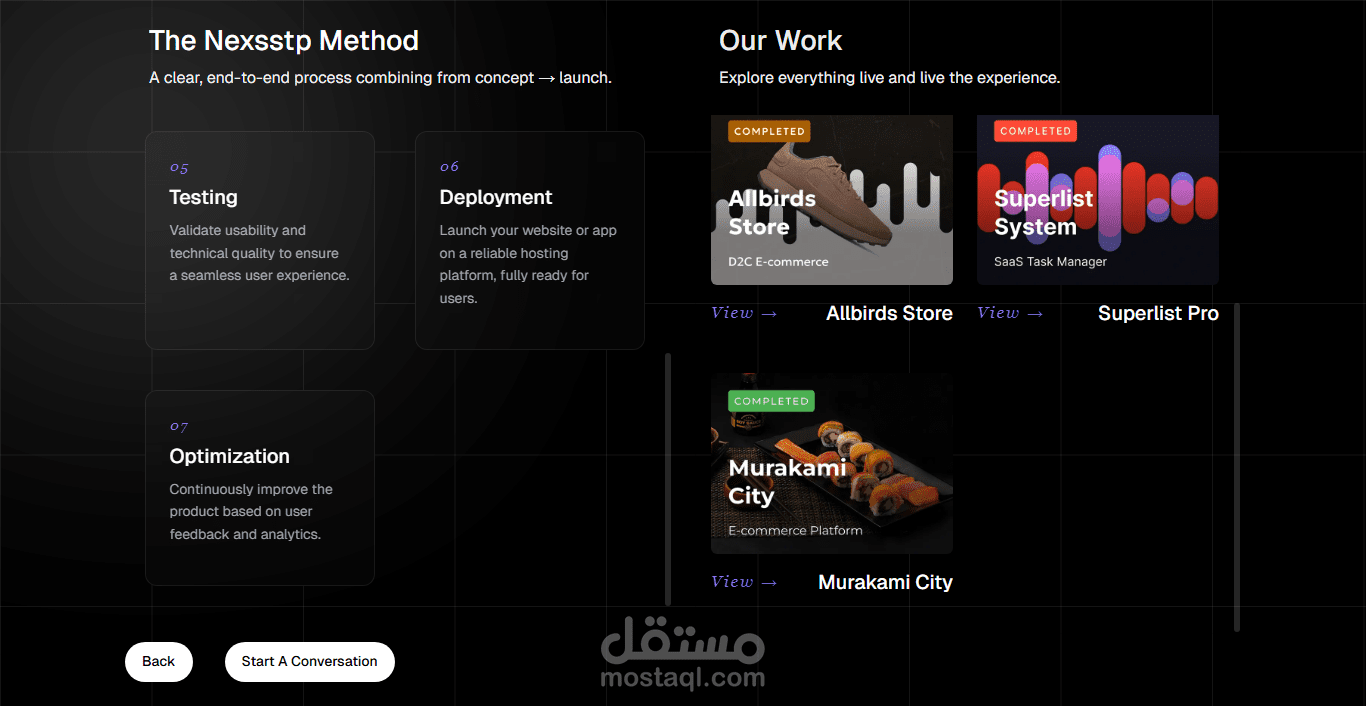Screen dimensions: 1366x706
Task: Click the red COMPLETED badge on Superlist card
Action: click(1036, 131)
